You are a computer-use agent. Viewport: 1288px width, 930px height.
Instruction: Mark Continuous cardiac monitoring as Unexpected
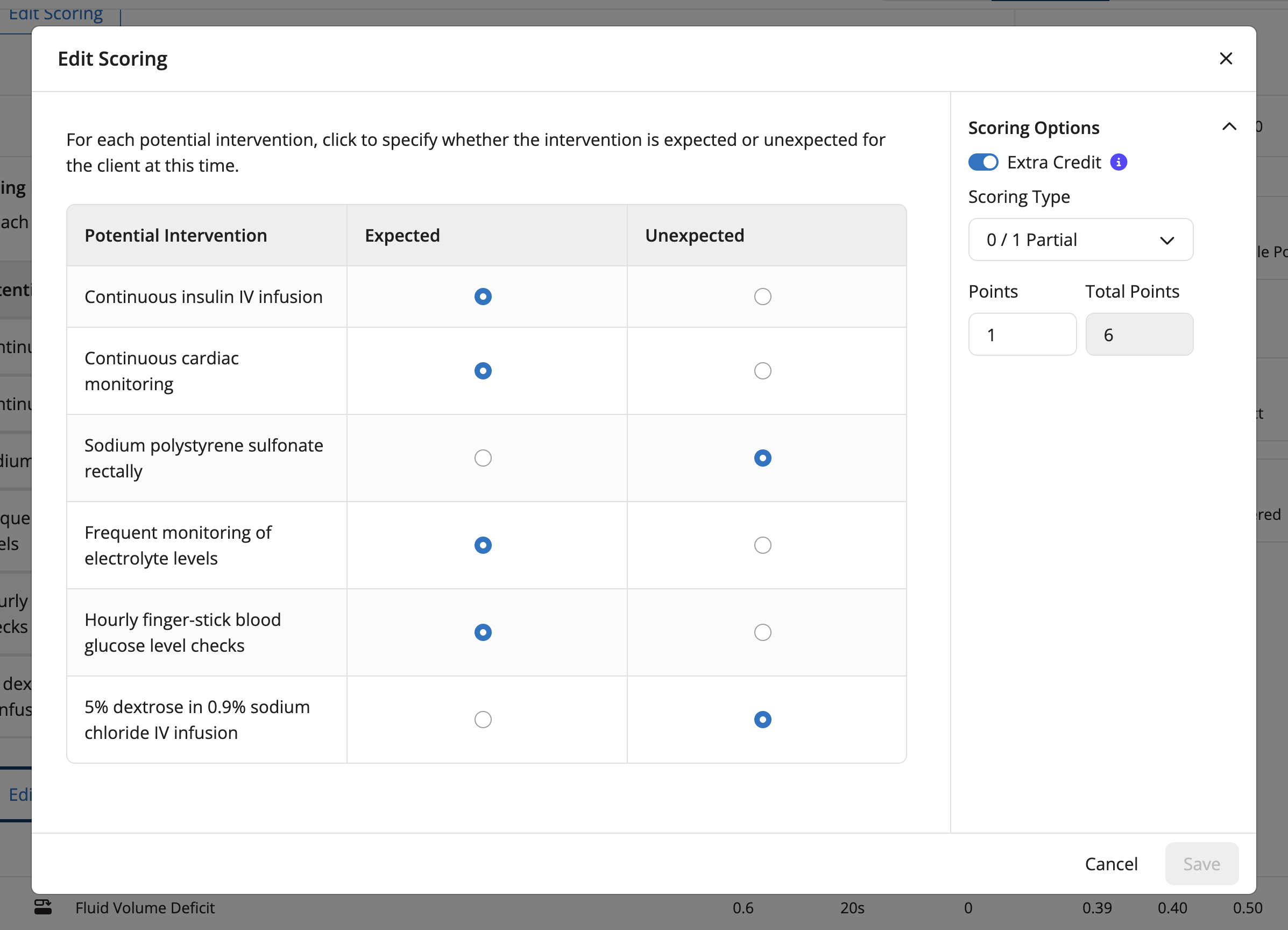click(763, 370)
